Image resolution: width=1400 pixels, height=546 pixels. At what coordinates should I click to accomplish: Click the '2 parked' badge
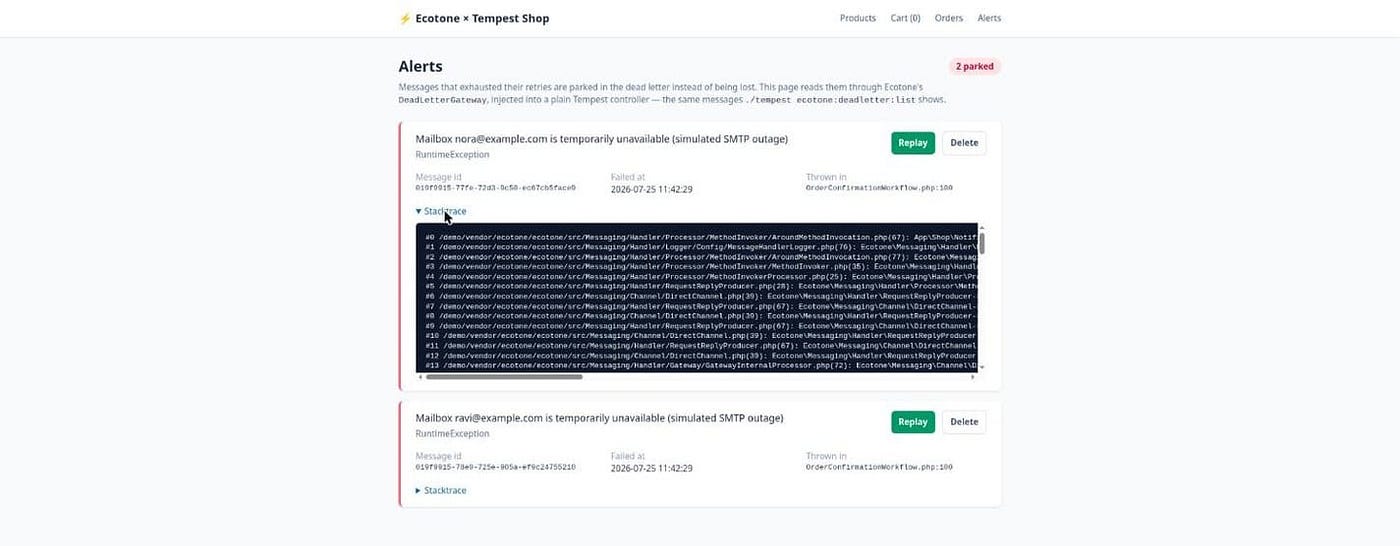(x=975, y=67)
